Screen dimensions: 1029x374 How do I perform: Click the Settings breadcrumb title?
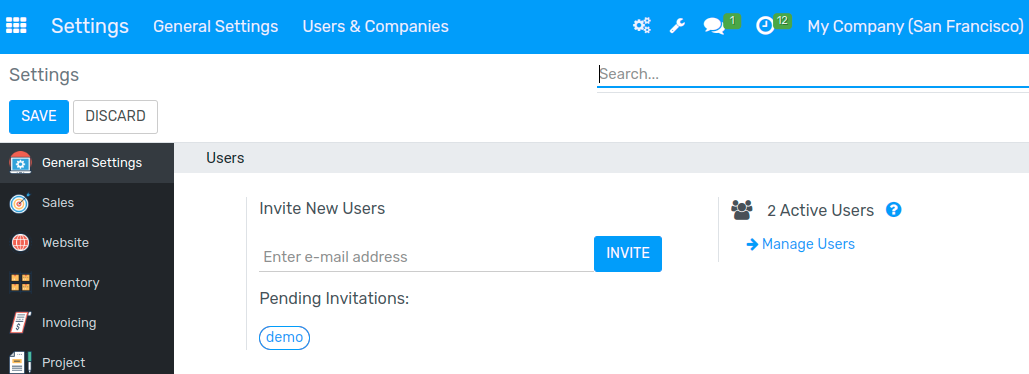(x=44, y=75)
